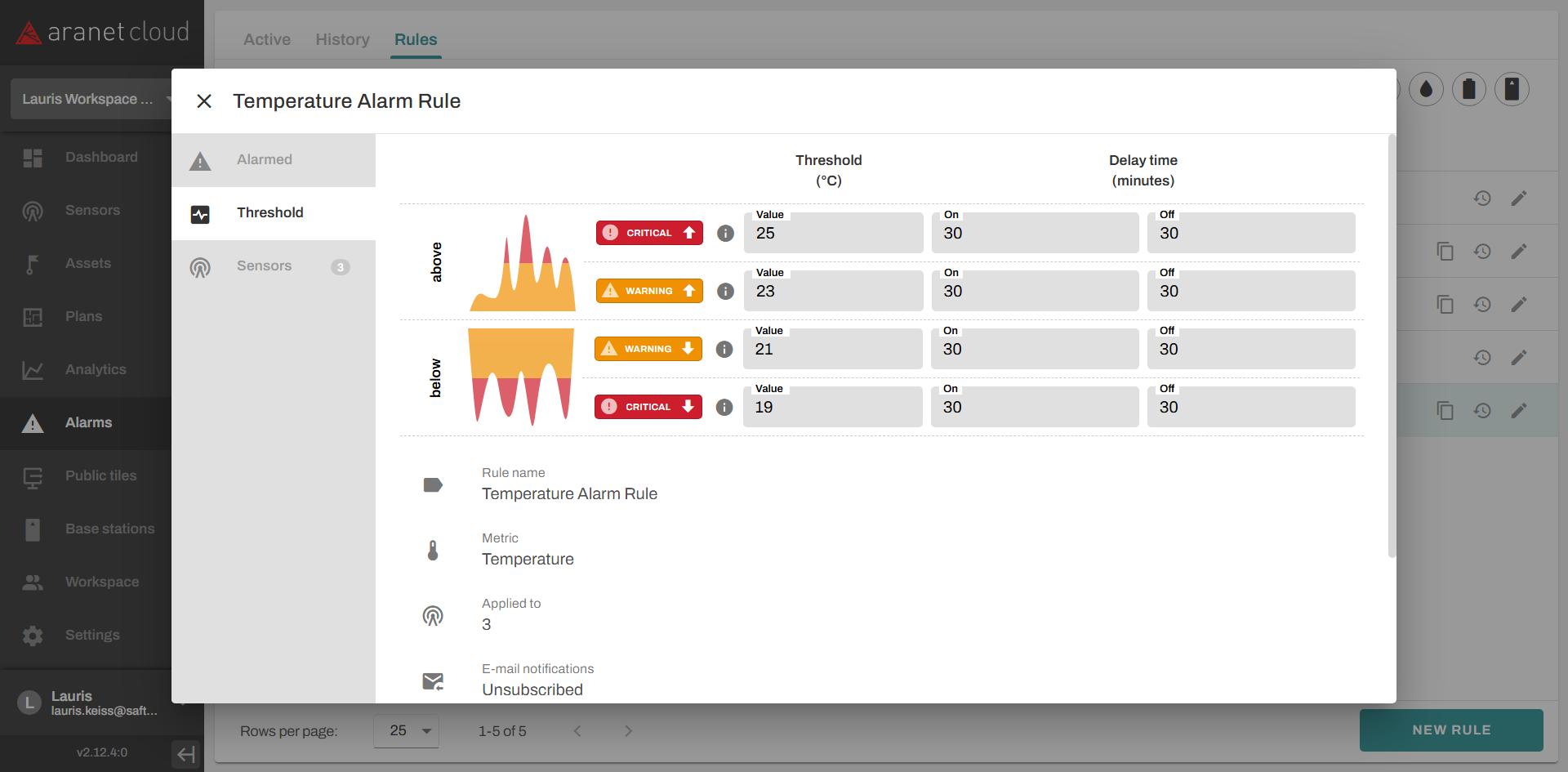Open history icon on first rule row
1568x772 pixels.
tap(1482, 198)
